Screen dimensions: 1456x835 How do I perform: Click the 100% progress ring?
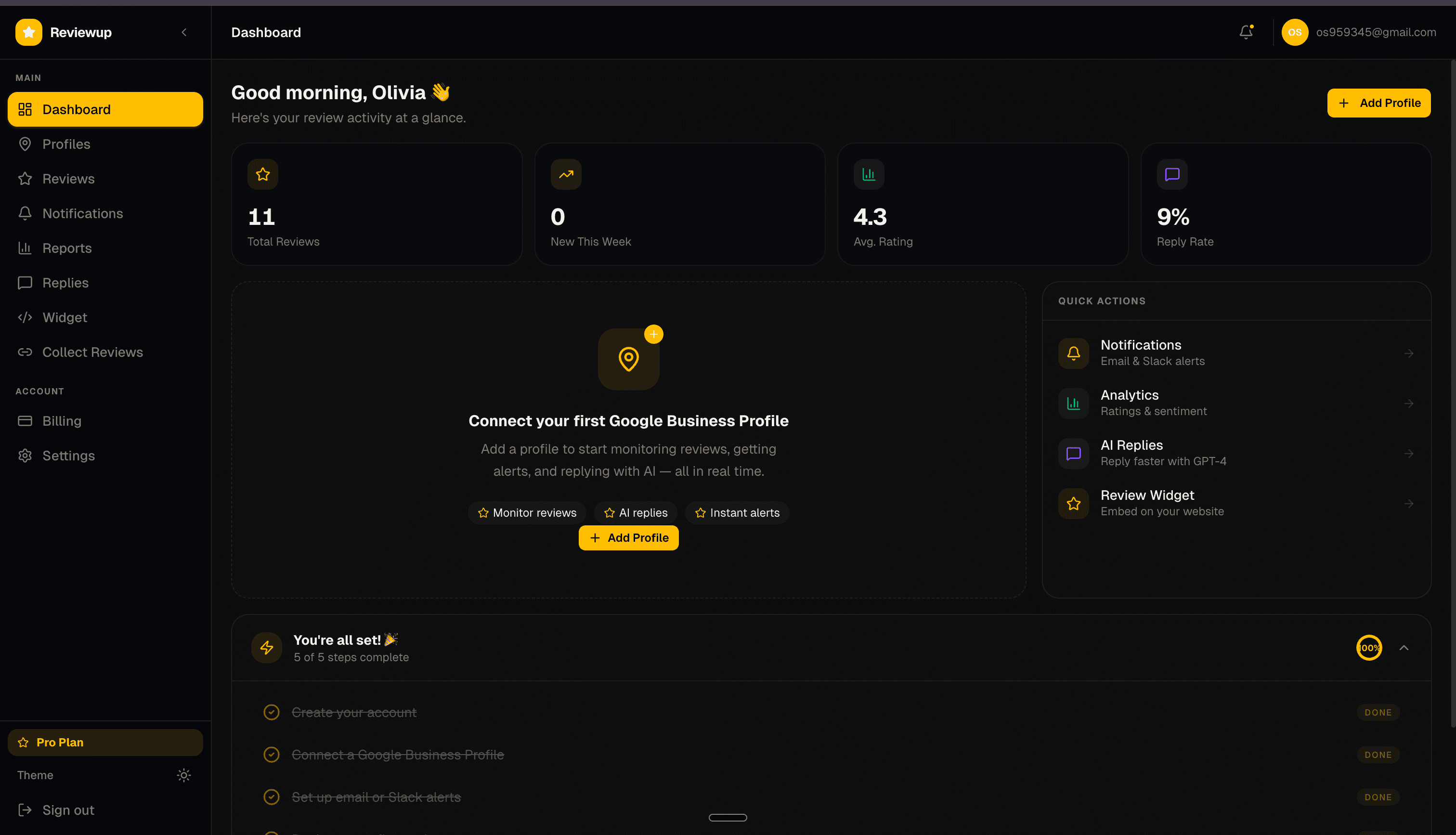click(1369, 648)
